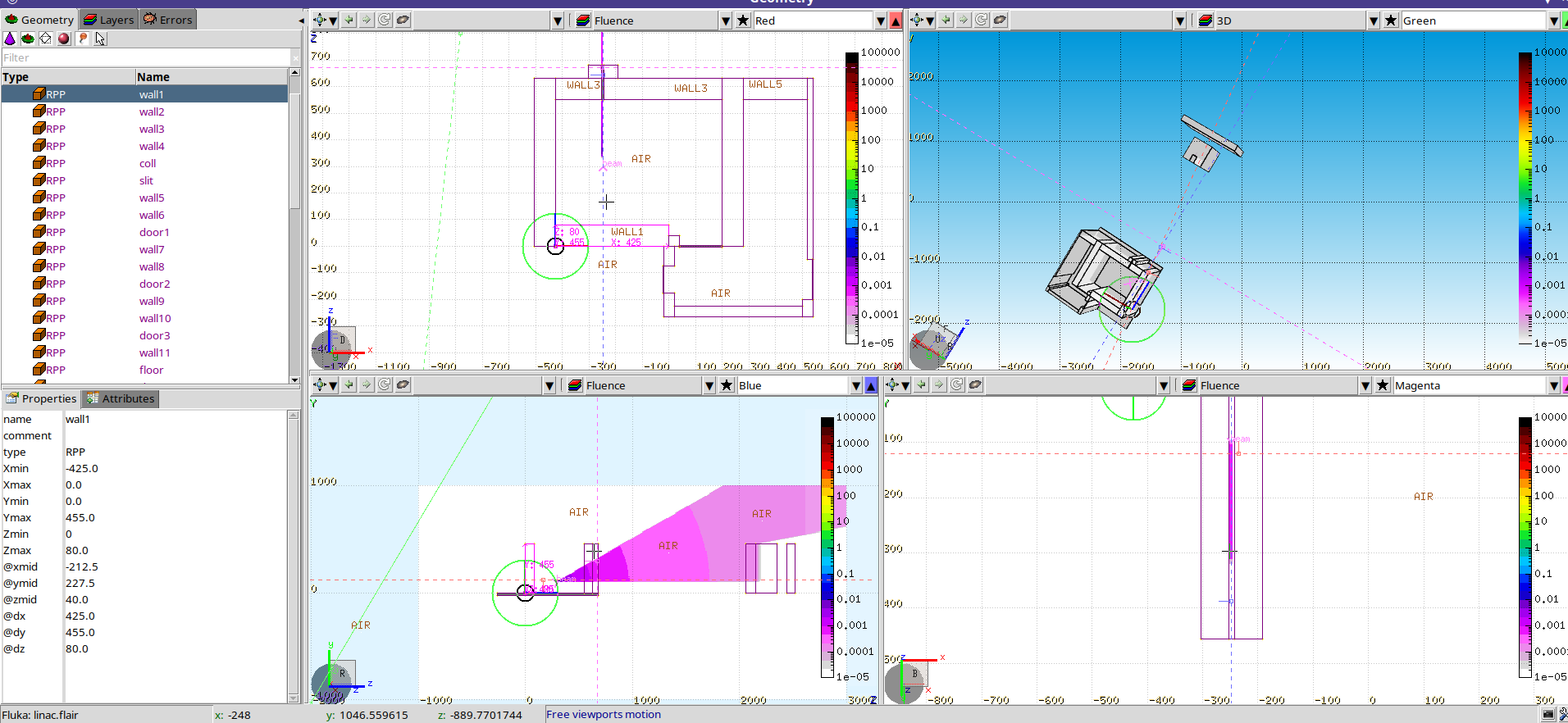1568x723 pixels.
Task: Click the star icon beside Red viewport name
Action: 743,20
